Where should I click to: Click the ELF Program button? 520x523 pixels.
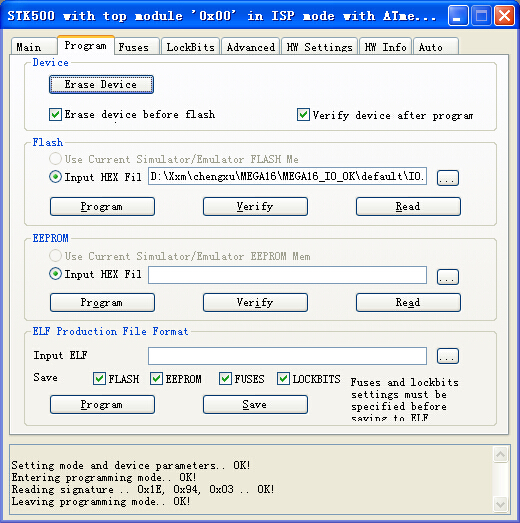pyautogui.click(x=102, y=405)
